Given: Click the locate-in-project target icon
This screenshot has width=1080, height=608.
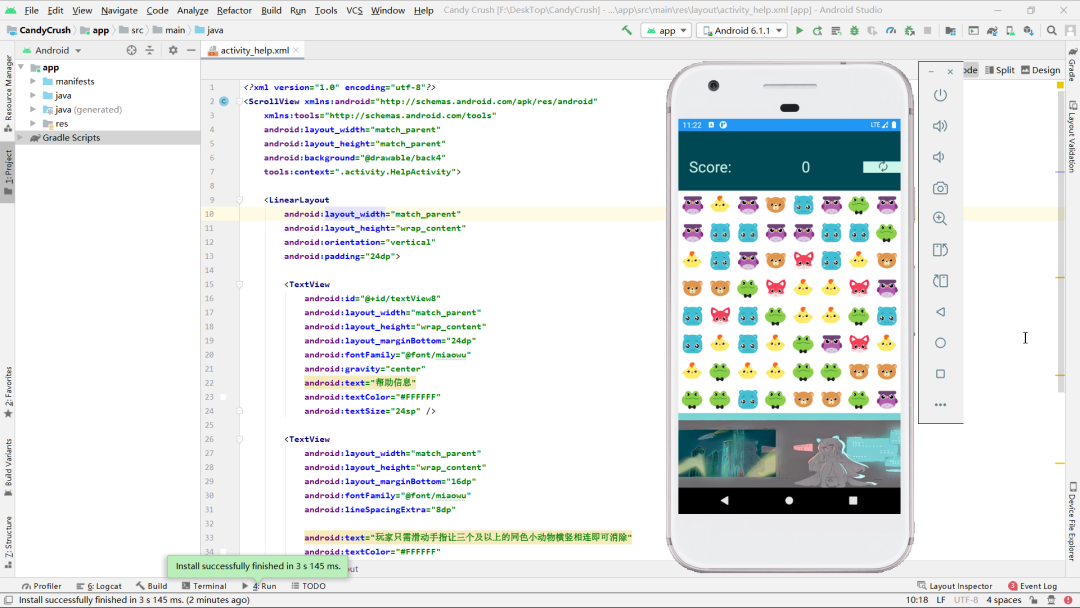Looking at the screenshot, I should [x=132, y=50].
